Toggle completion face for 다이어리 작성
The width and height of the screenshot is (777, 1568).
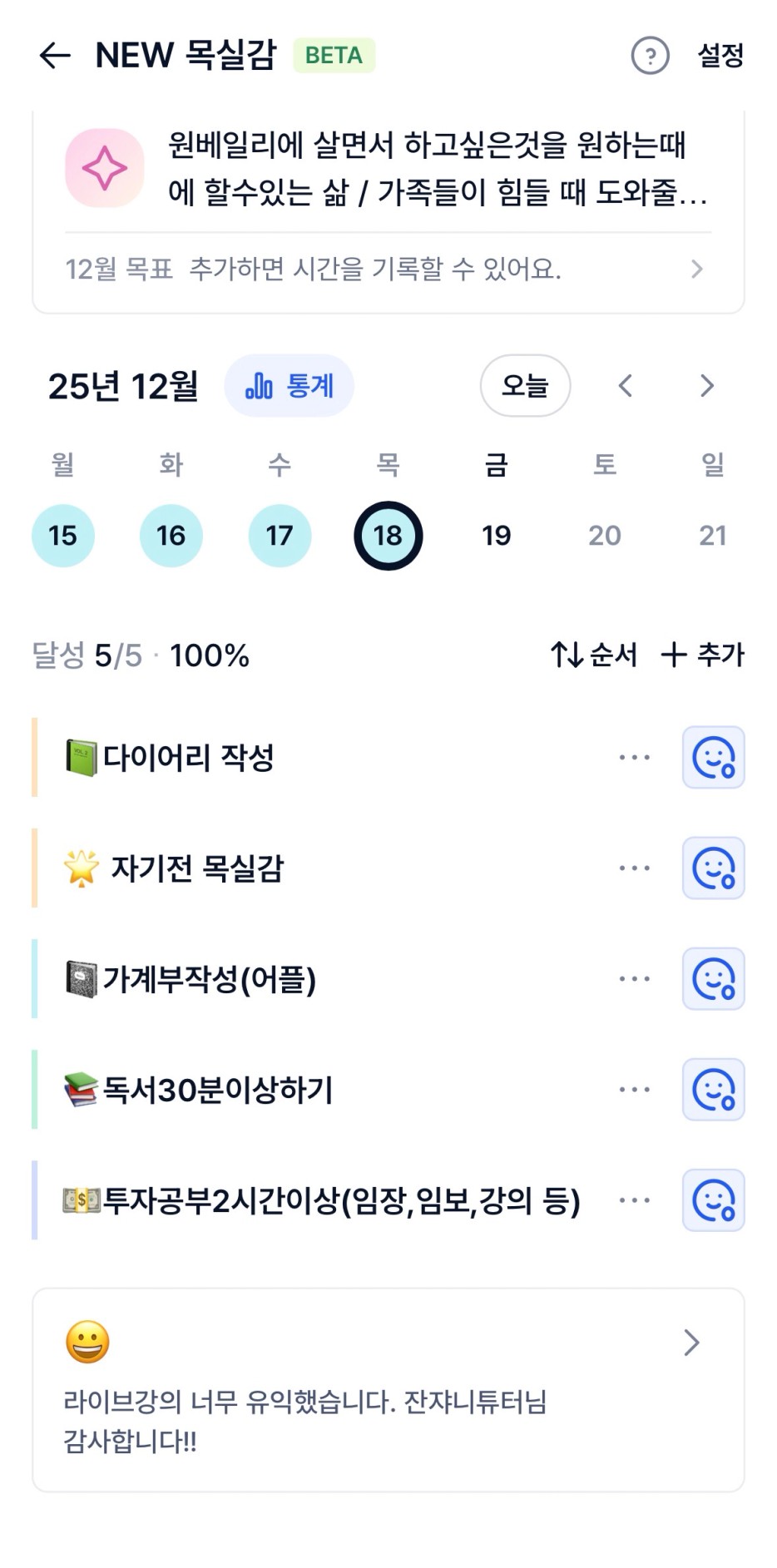coord(713,757)
